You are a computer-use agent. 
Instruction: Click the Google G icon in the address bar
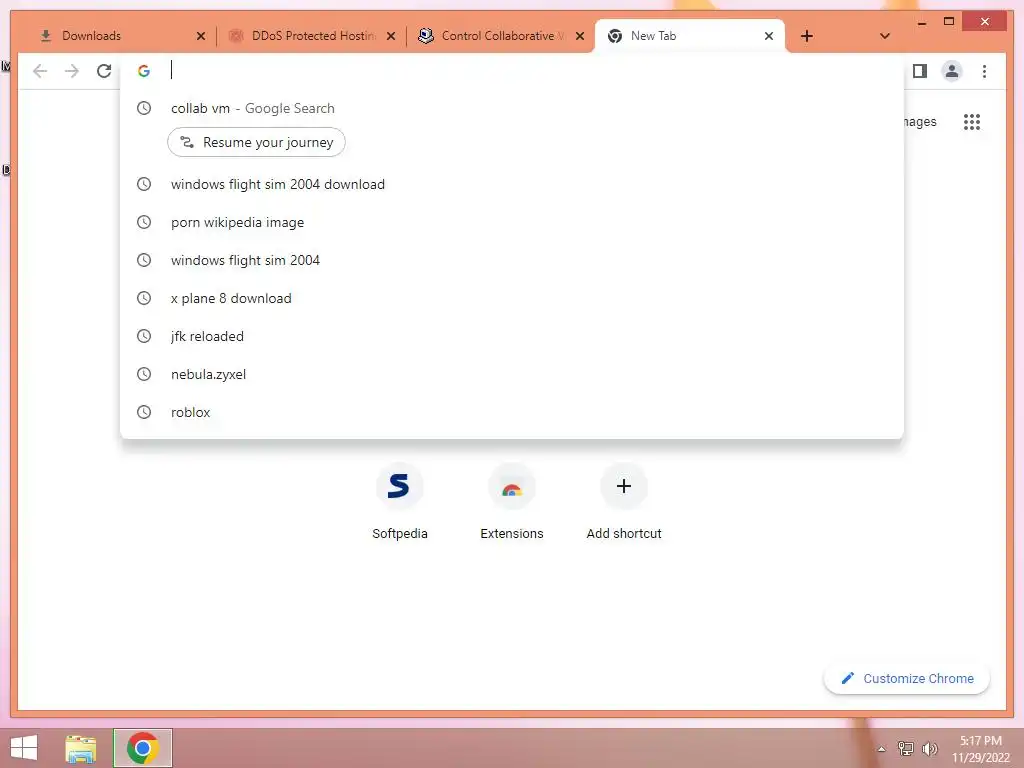(x=144, y=71)
